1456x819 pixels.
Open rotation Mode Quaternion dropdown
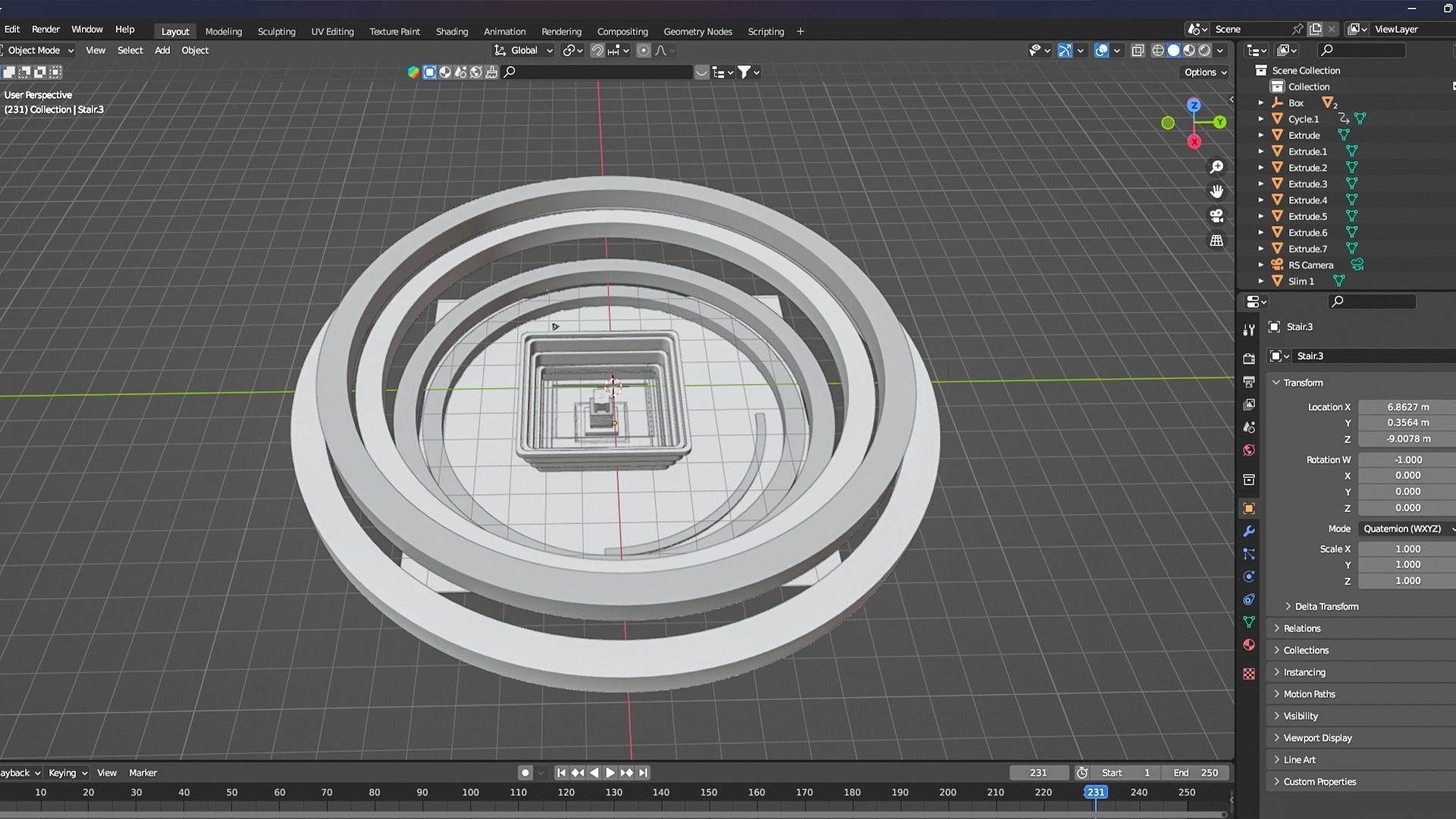click(1407, 529)
